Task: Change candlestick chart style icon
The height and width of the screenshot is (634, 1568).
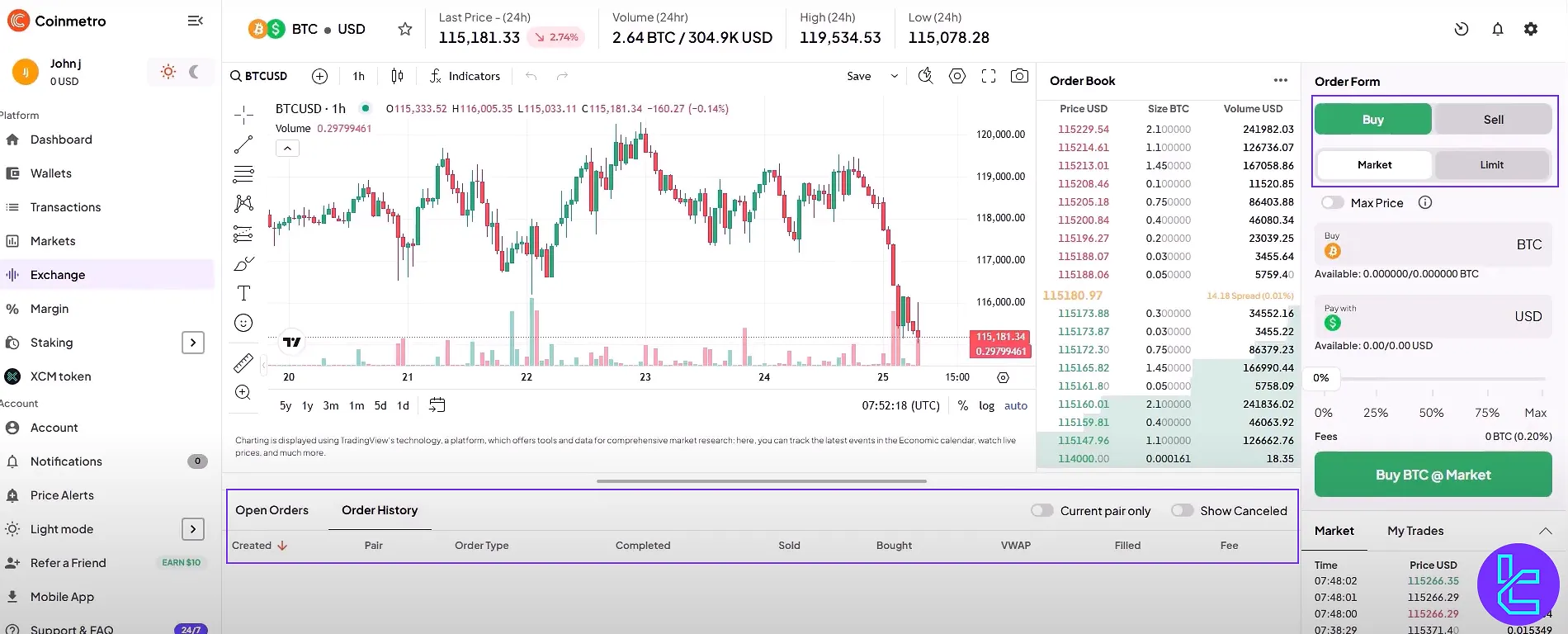Action: [x=397, y=76]
